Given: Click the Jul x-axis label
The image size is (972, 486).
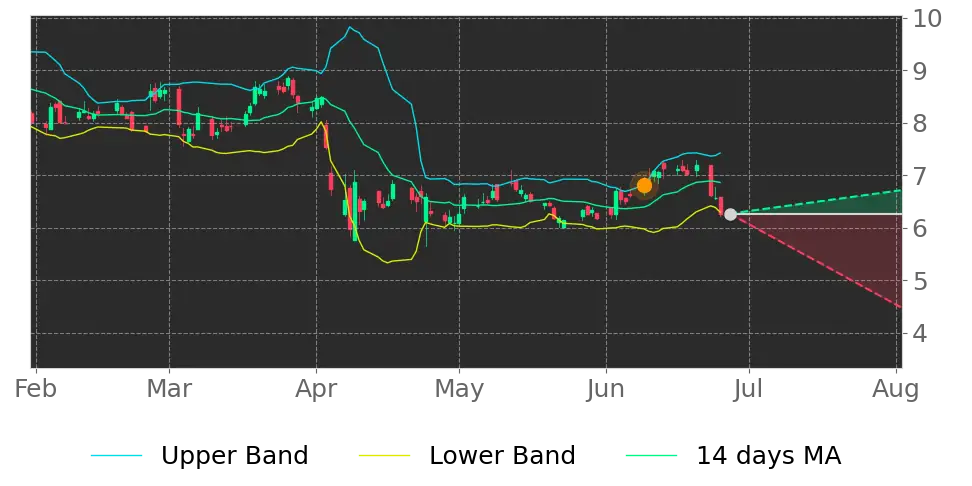Looking at the screenshot, I should tap(749, 389).
